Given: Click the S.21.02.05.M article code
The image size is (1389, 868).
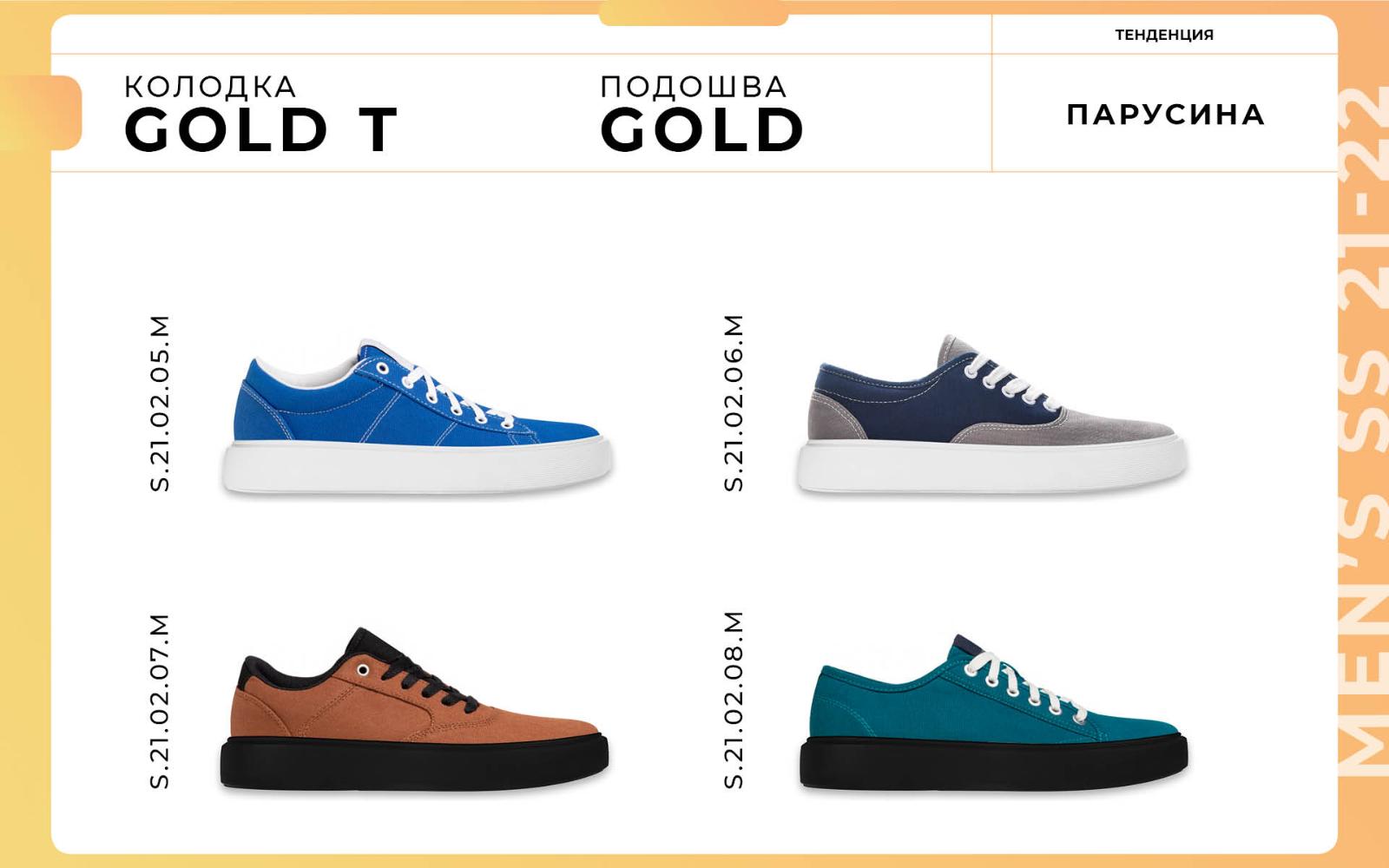Looking at the screenshot, I should 161,404.
